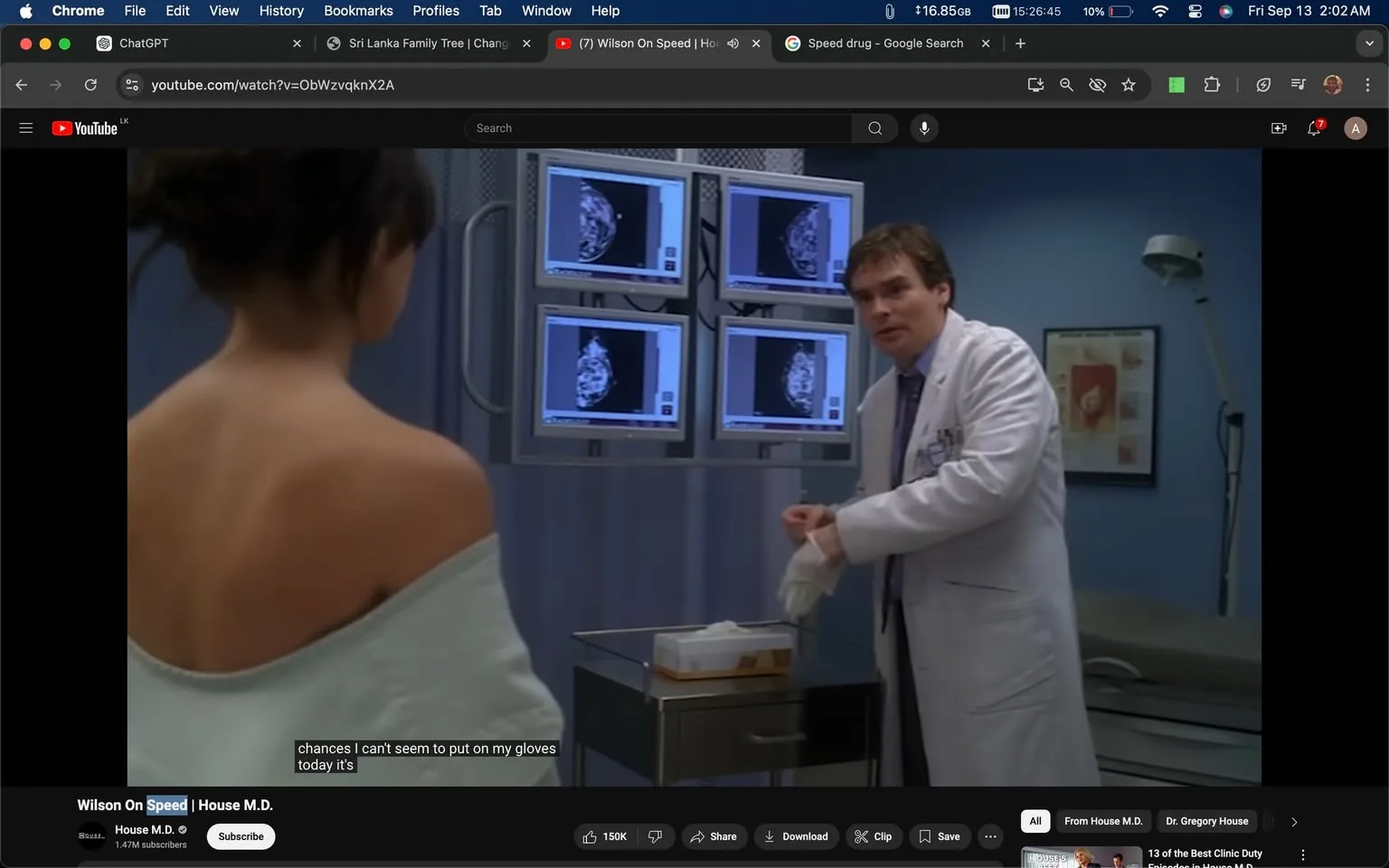
Task: Unmute the Wilson On Speed tab speaker icon
Action: pos(732,42)
